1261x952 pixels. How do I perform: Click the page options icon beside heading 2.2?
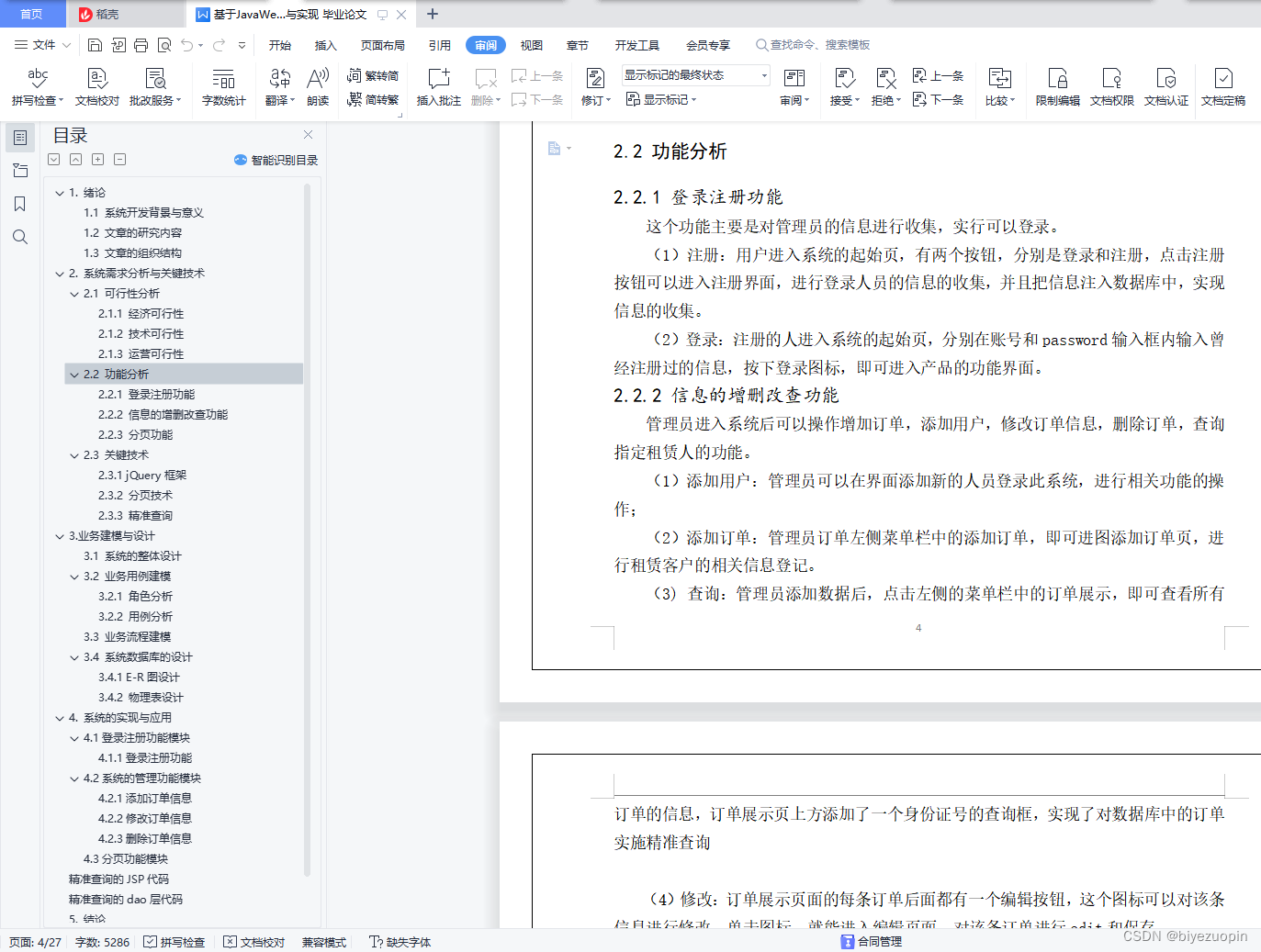click(x=558, y=148)
